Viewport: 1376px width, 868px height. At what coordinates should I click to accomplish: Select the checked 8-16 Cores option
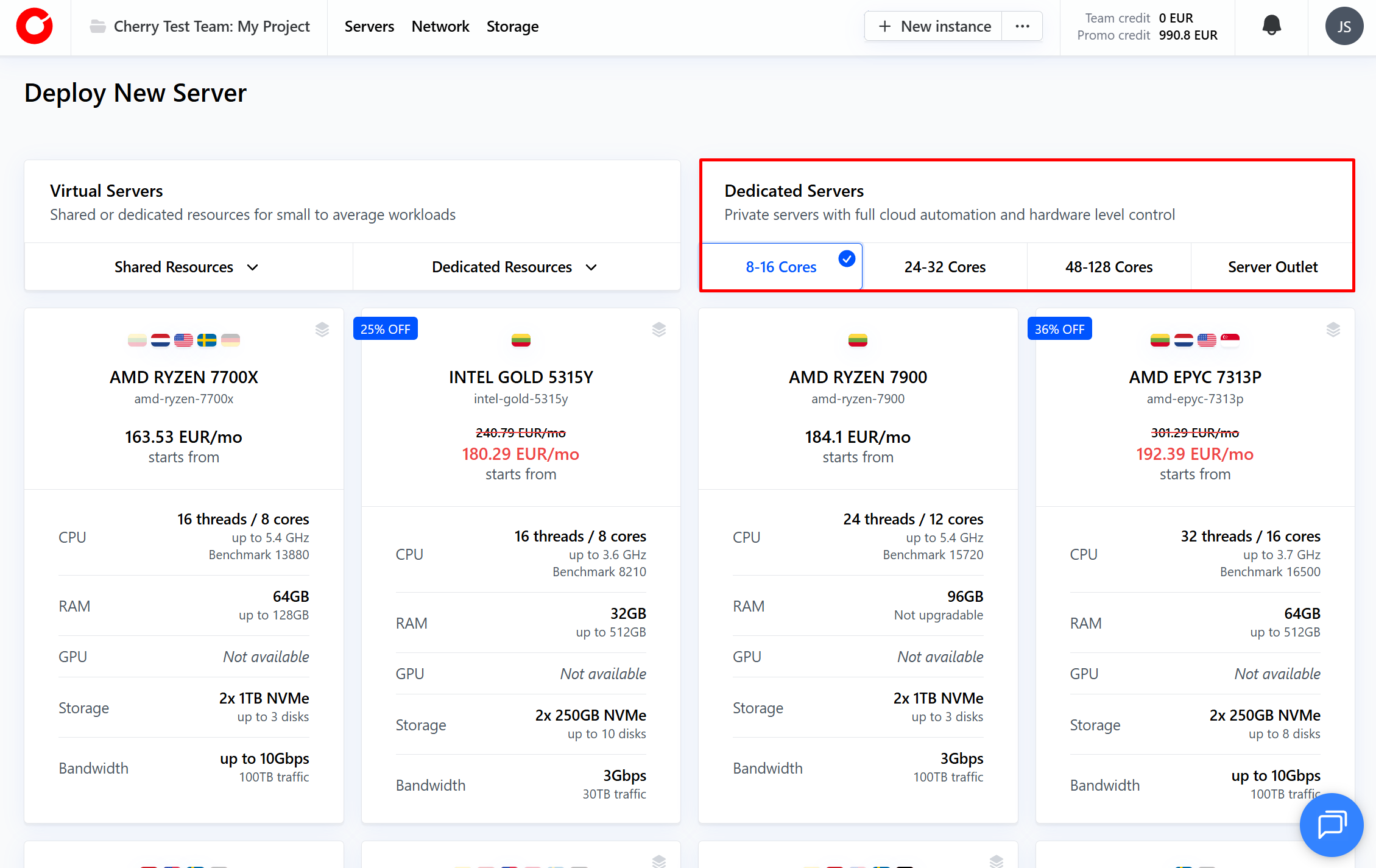781,267
